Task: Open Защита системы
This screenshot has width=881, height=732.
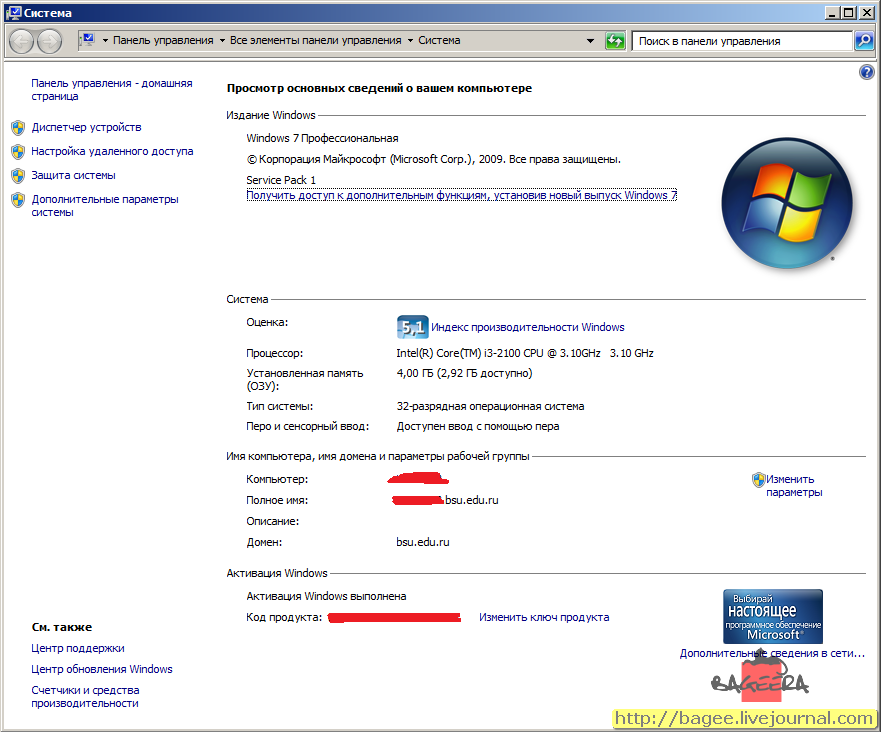Action: point(73,175)
